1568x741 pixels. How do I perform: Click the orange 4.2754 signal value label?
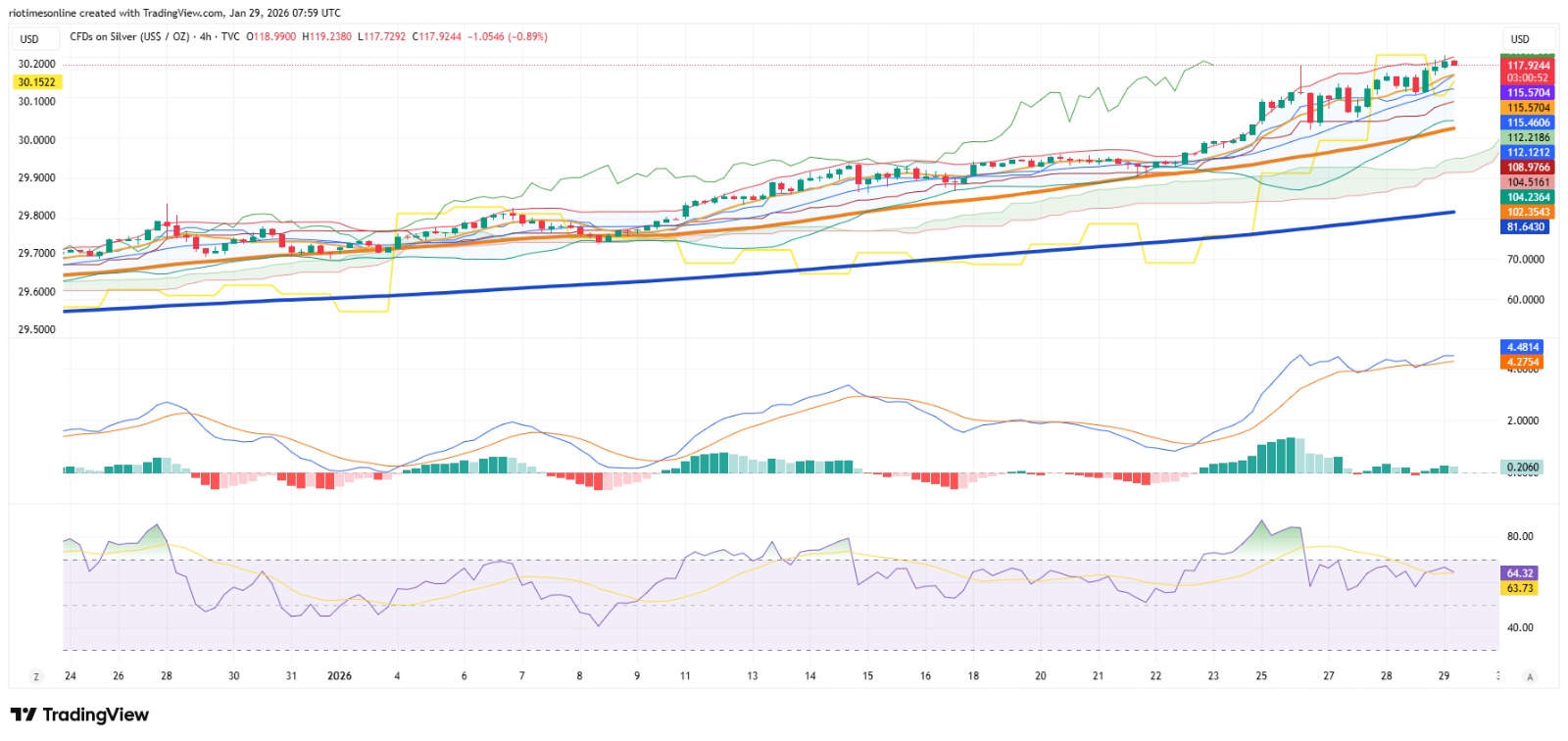[x=1522, y=362]
